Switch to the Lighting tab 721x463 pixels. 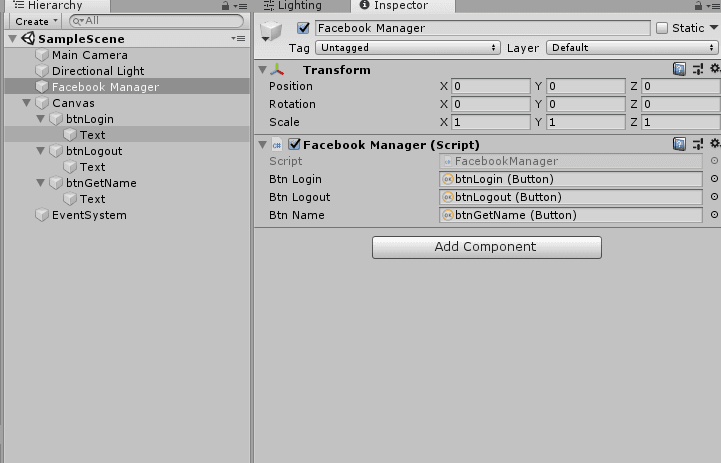[x=293, y=6]
